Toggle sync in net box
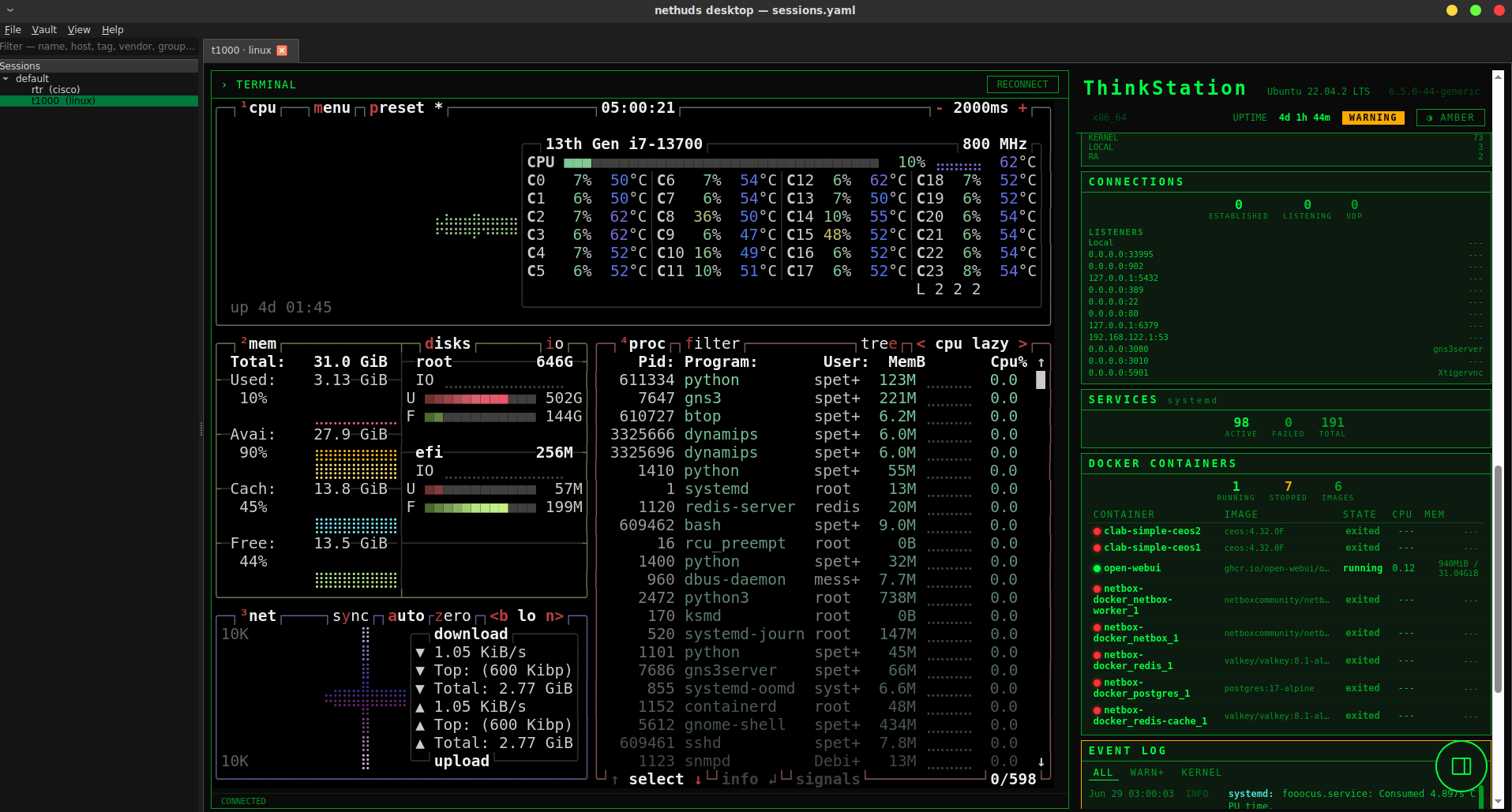 pos(351,616)
